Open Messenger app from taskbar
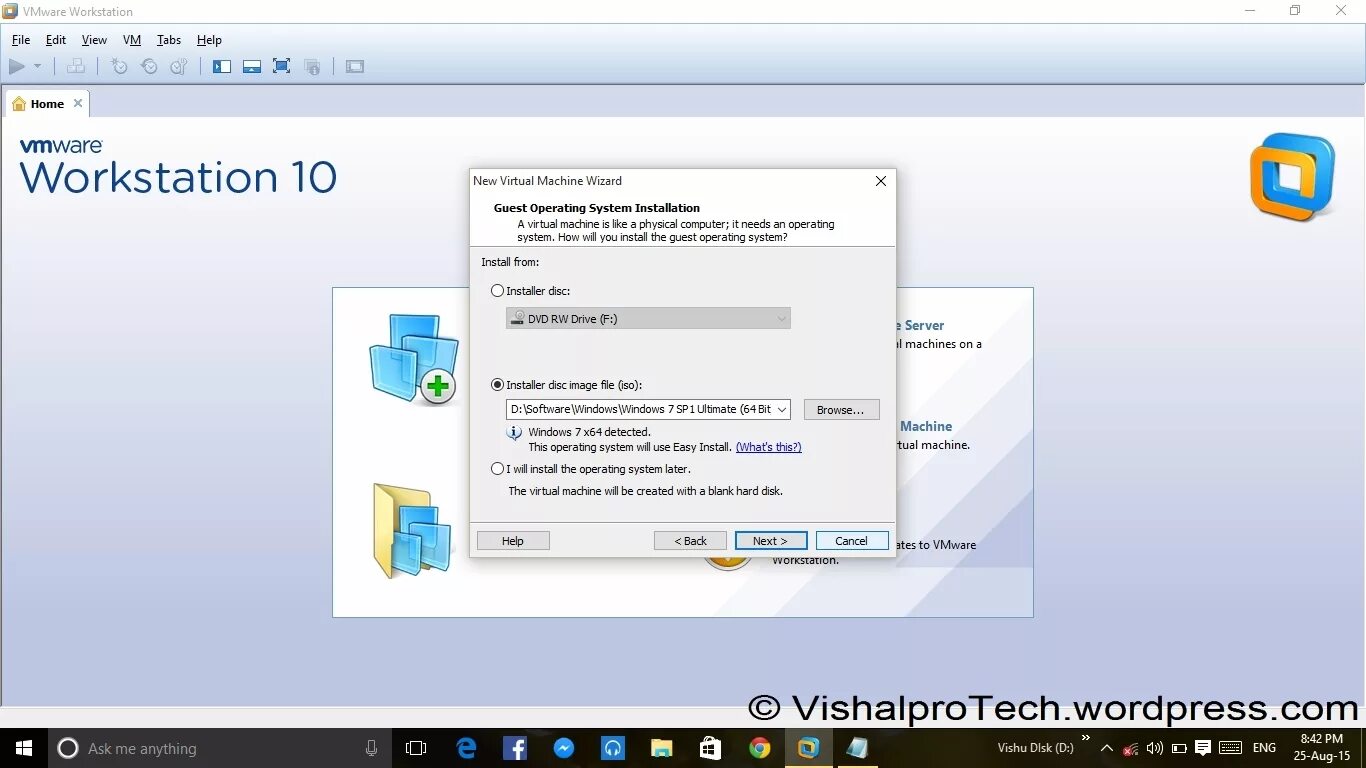Image resolution: width=1366 pixels, height=768 pixels. [x=564, y=748]
